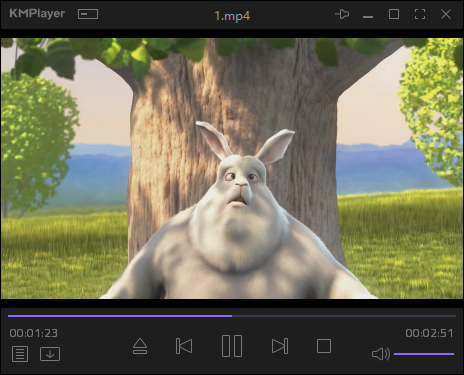Close the KMPlayer window
This screenshot has height=375, width=464.
click(x=446, y=14)
